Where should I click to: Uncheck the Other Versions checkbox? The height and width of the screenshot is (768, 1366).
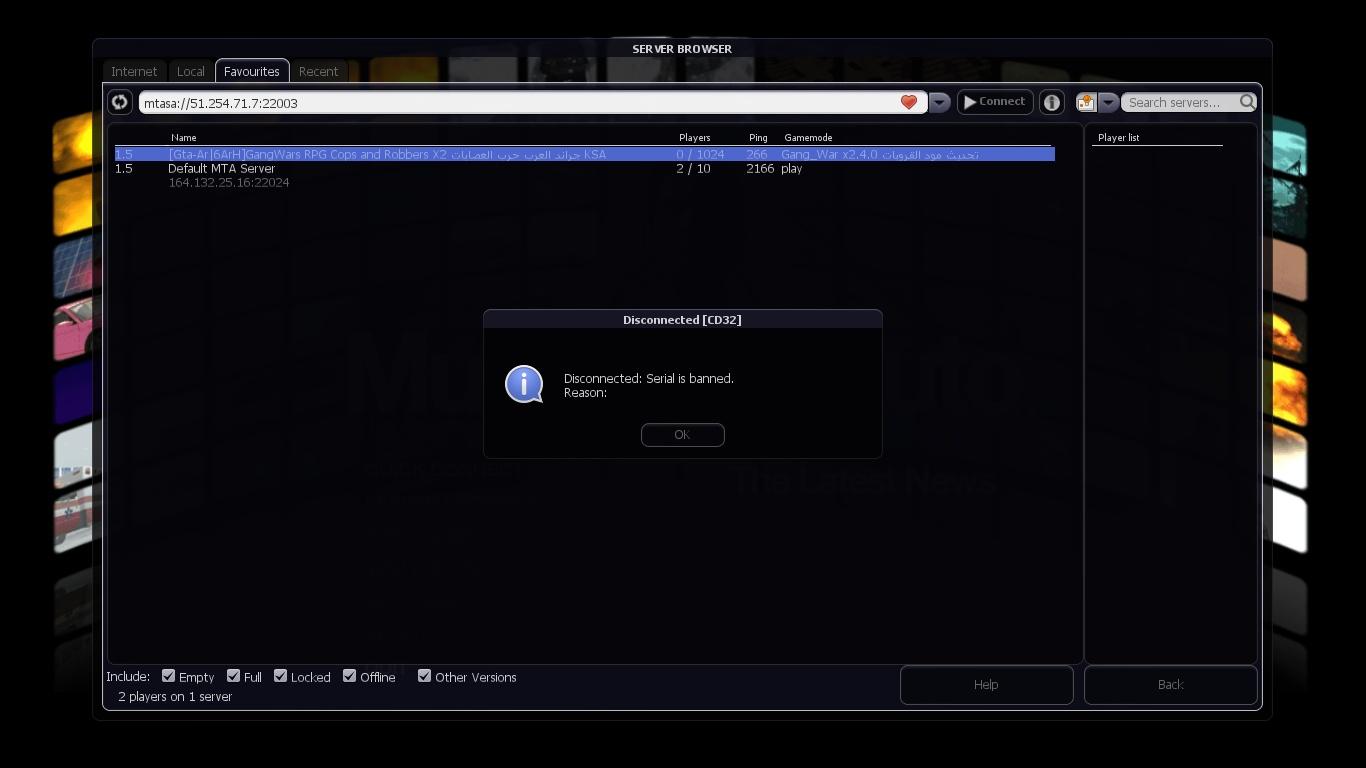click(424, 676)
